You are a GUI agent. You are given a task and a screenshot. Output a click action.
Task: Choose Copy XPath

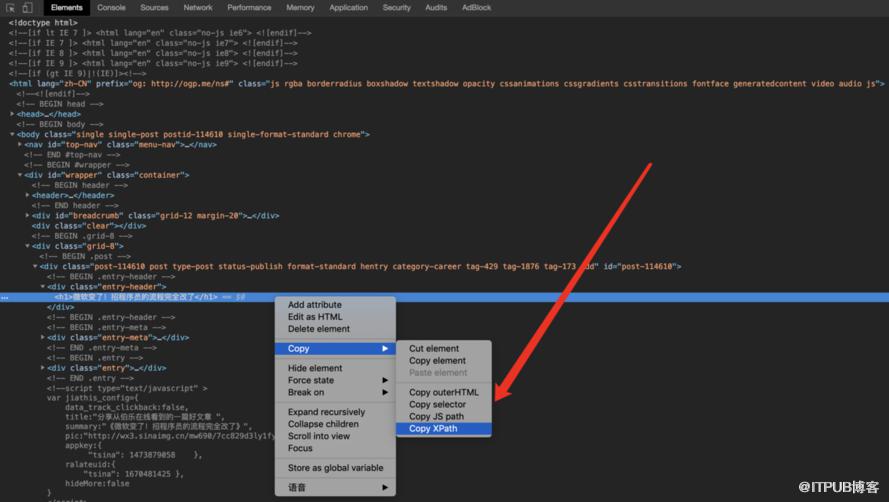coord(444,429)
